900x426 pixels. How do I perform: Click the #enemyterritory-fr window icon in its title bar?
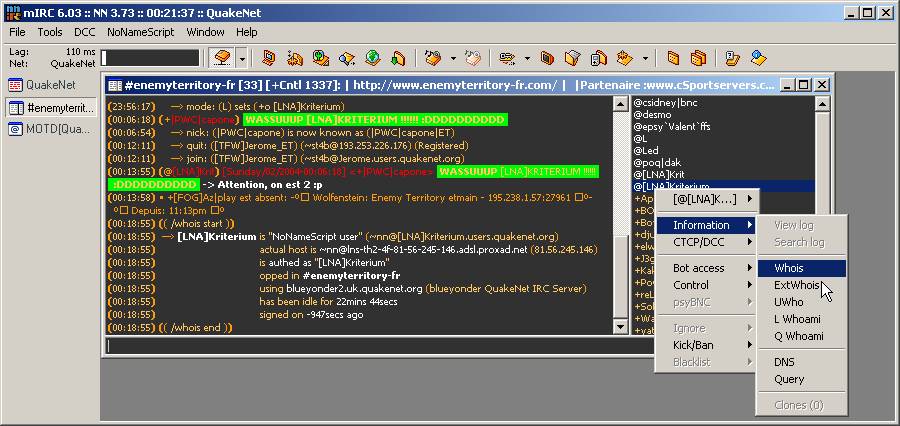[x=115, y=85]
